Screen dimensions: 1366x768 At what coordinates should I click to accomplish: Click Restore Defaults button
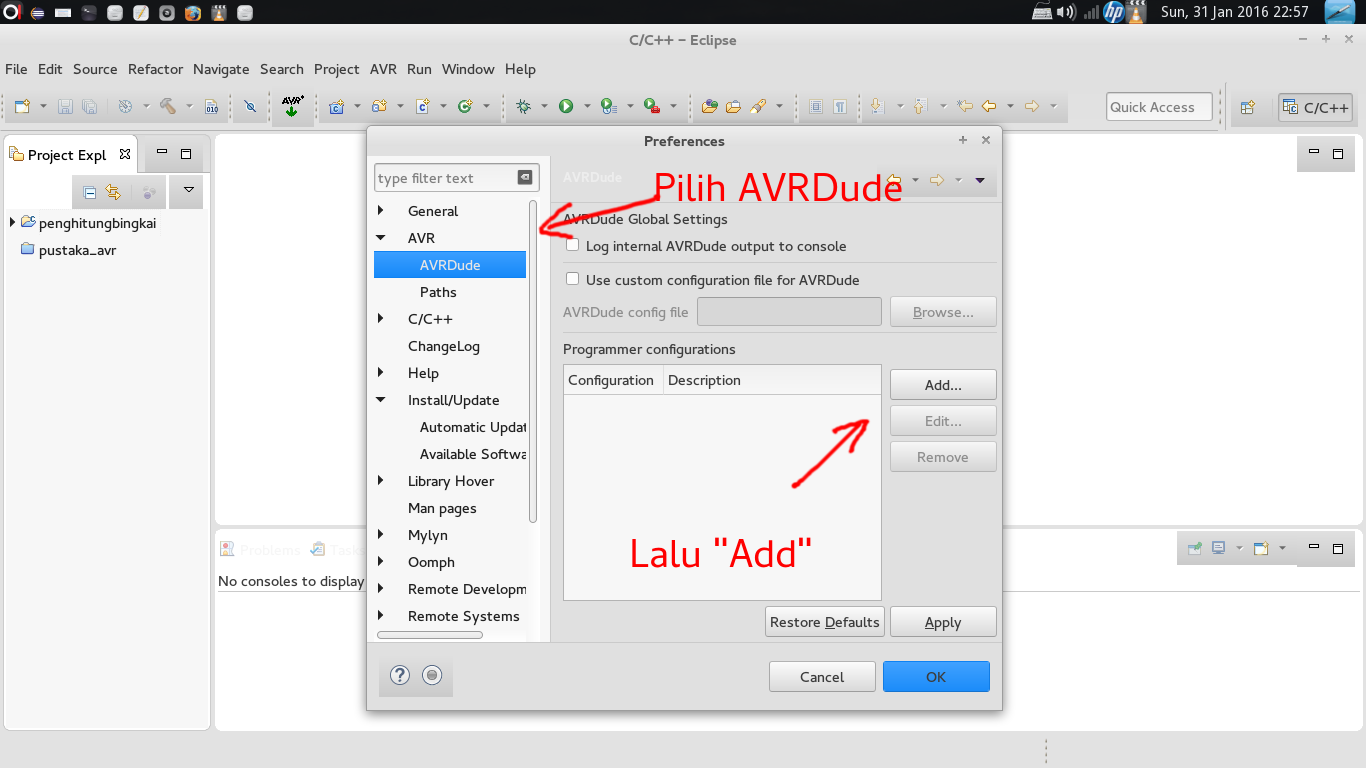(x=824, y=622)
